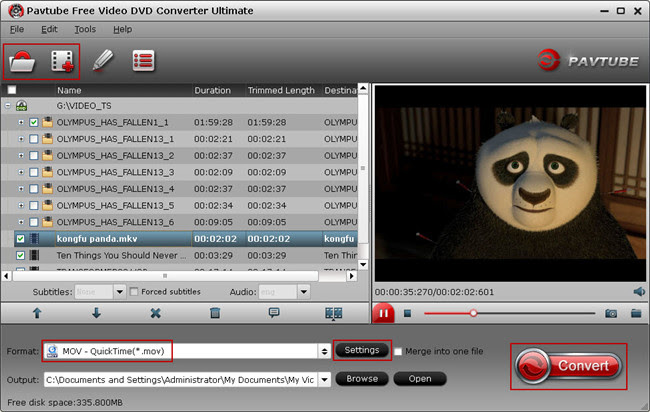650x412 pixels.
Task: Click the filmstrip icon of Ten Things row
Action: [x=34, y=255]
